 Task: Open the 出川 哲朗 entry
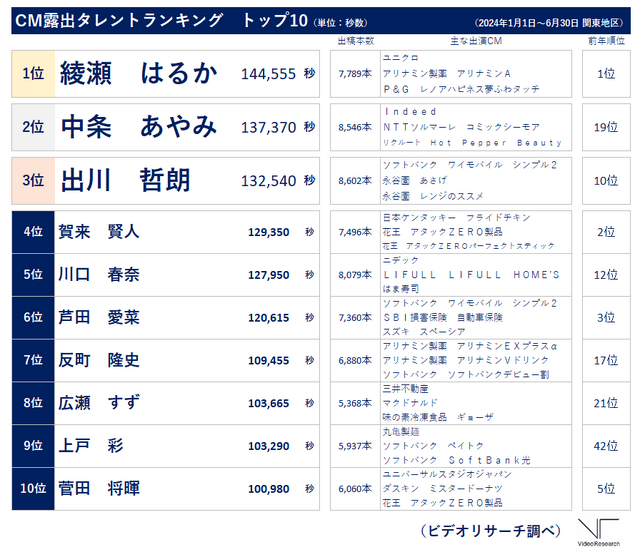pos(125,181)
